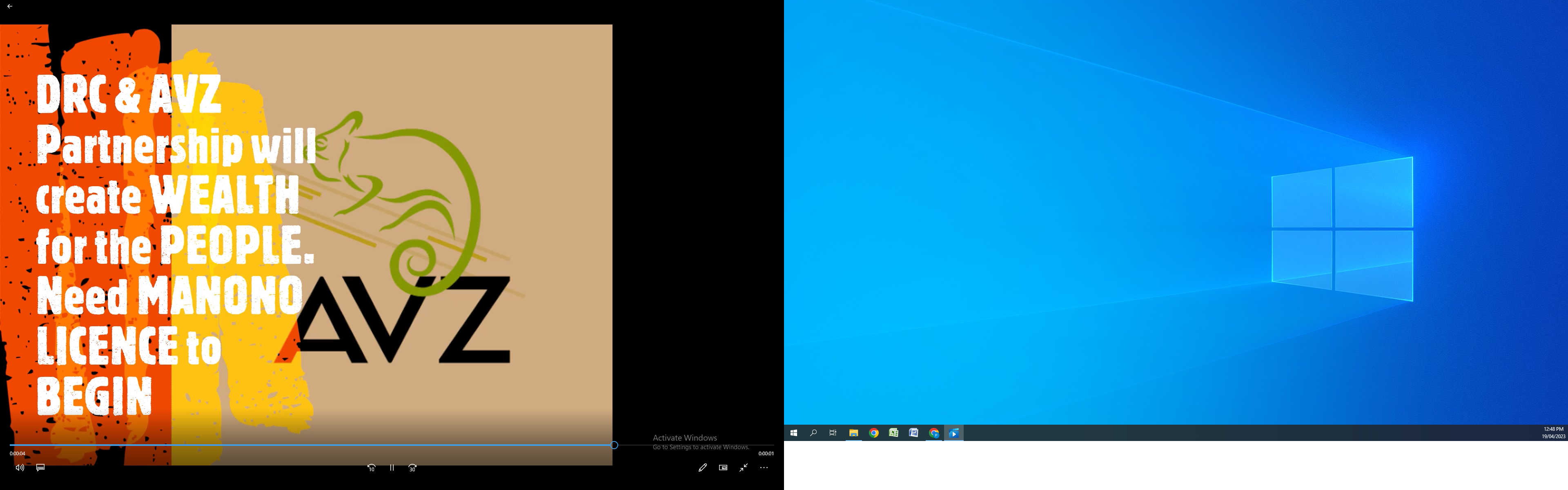The width and height of the screenshot is (1568, 490).
Task: Open Task View on the taskbar
Action: 833,433
